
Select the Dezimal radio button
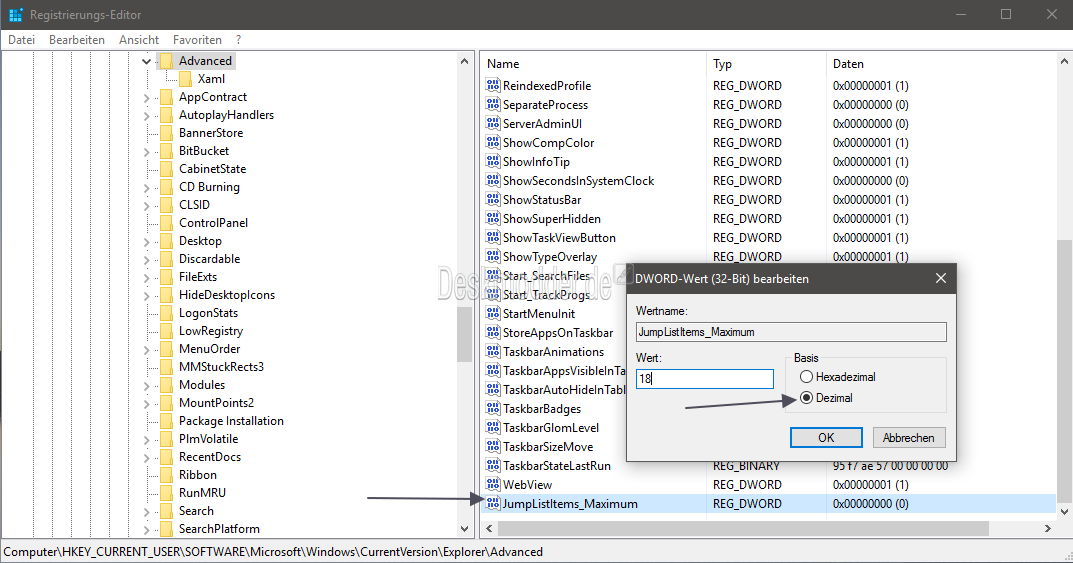click(807, 397)
